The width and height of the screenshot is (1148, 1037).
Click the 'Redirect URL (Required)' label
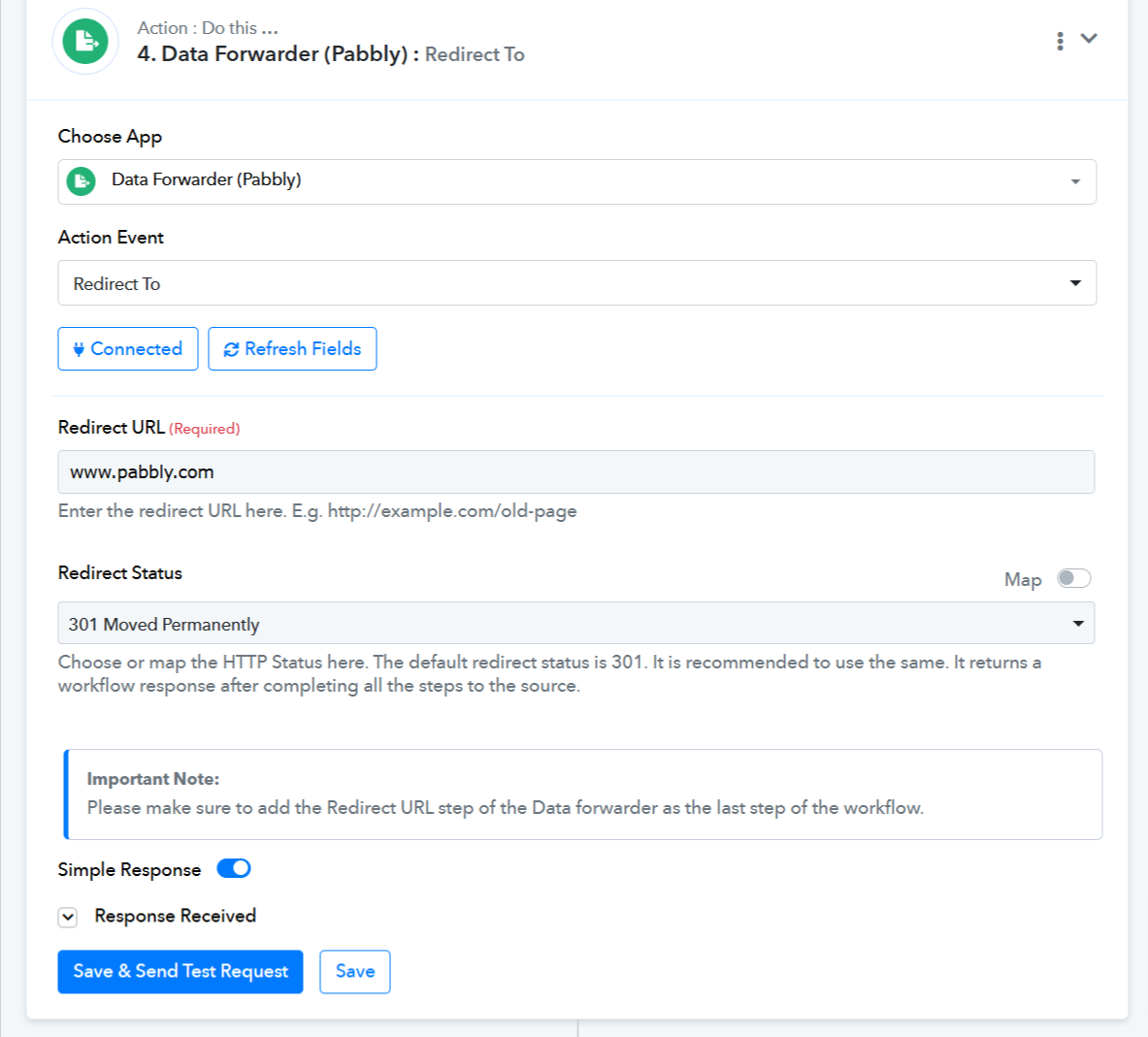tap(148, 428)
